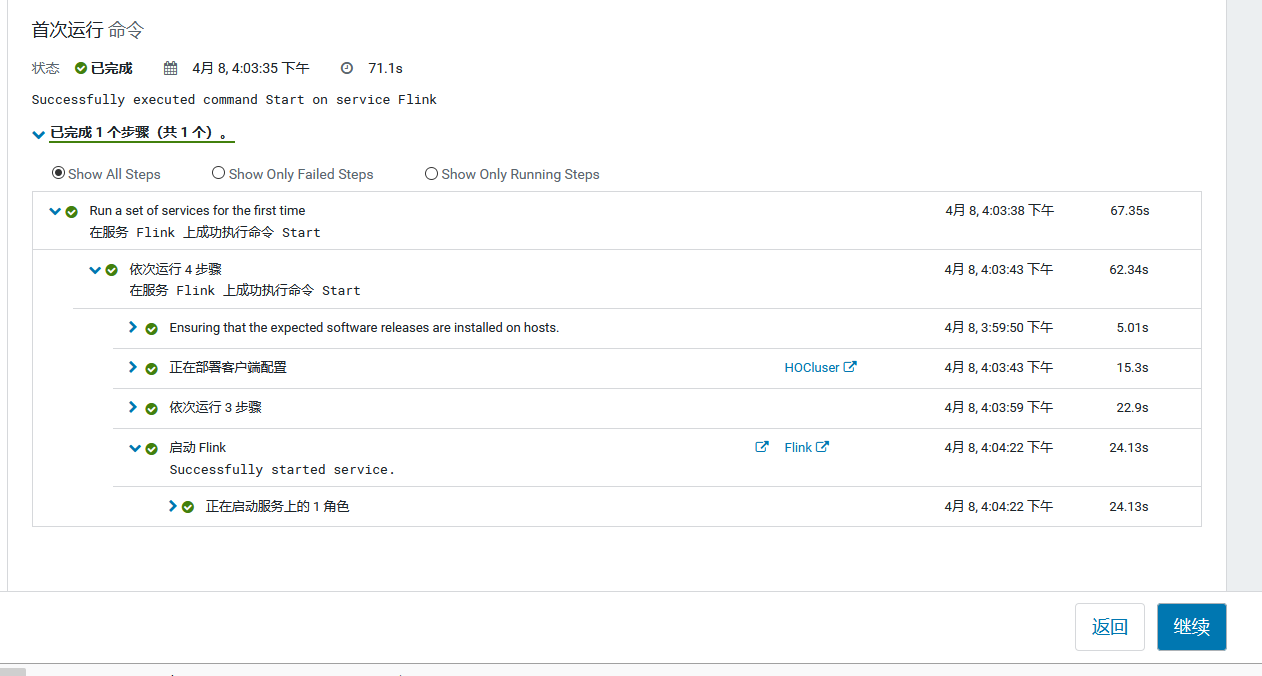
Task: Click timestamp '4月 8, 4:03:59 下午'
Action: (999, 408)
